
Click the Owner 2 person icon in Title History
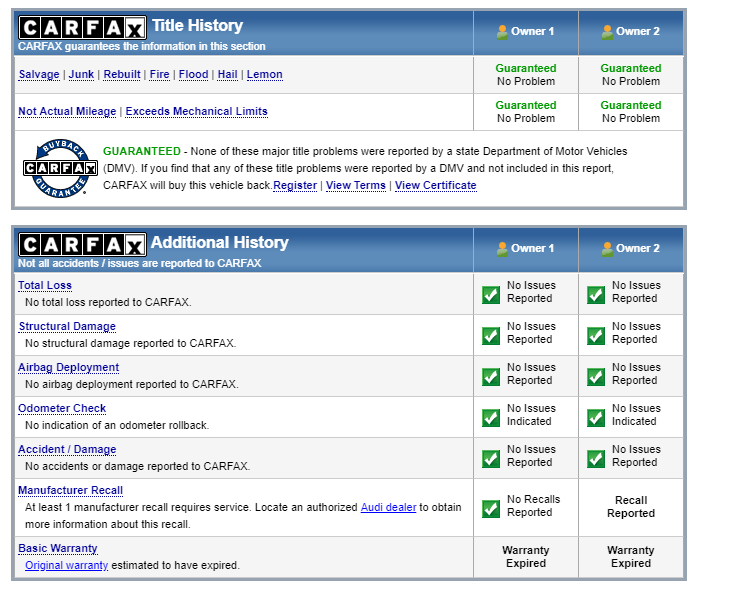click(607, 32)
